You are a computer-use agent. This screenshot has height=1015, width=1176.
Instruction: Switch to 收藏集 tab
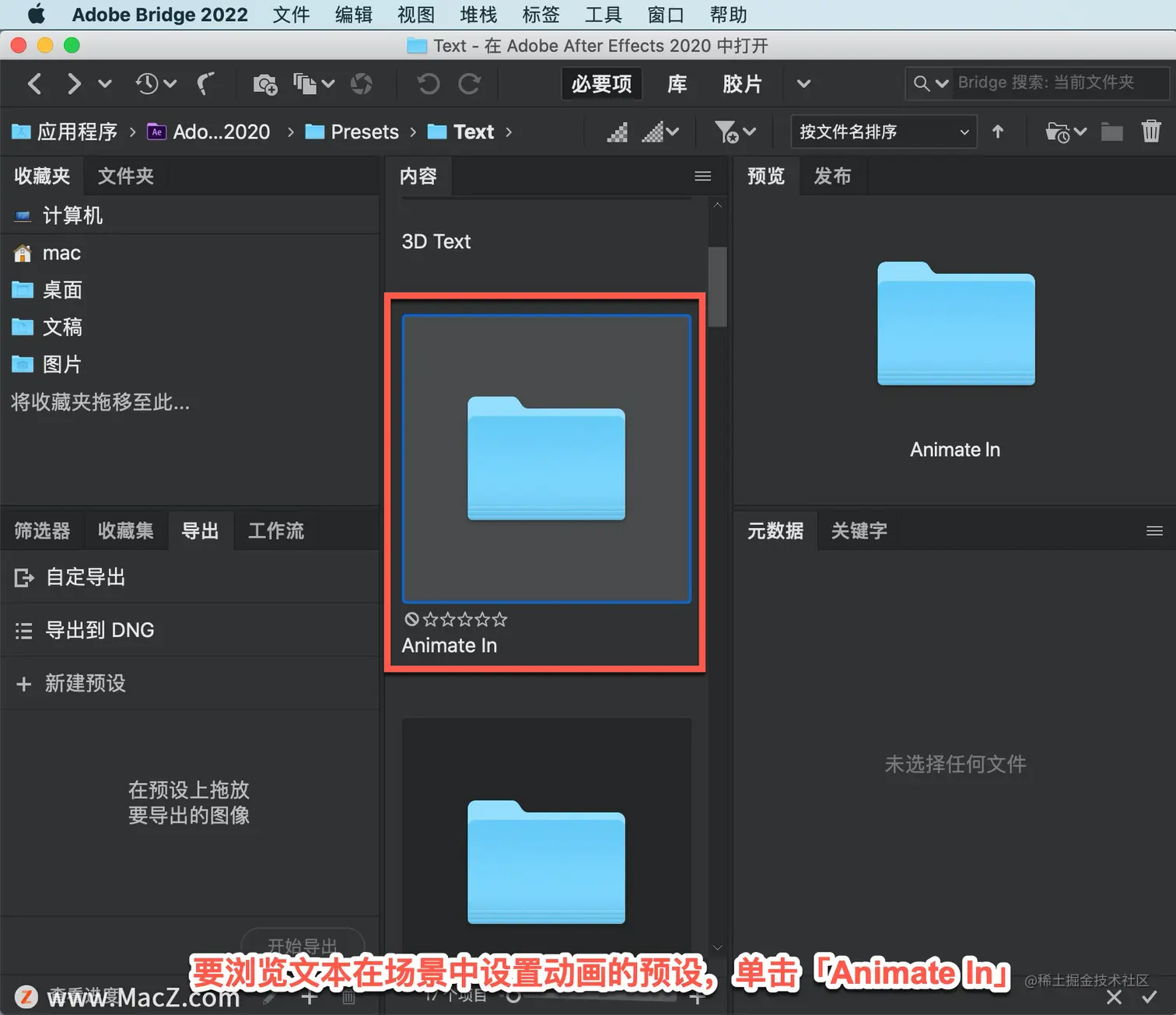click(125, 530)
